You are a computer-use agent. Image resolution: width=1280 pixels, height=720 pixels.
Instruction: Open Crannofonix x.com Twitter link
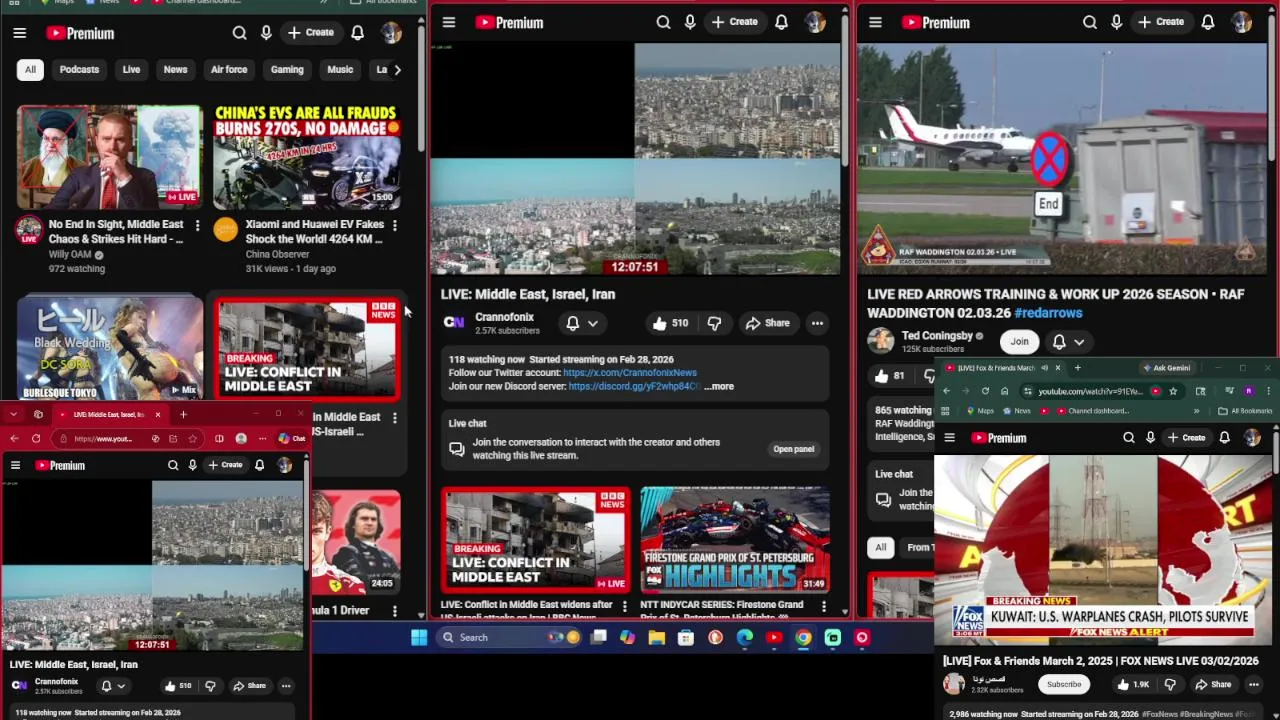click(x=630, y=372)
